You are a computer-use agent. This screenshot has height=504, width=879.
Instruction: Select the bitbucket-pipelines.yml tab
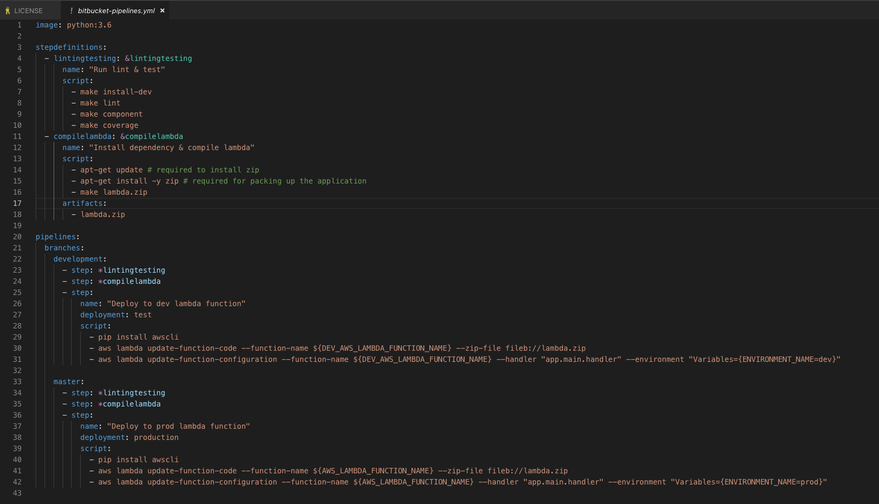tap(116, 11)
